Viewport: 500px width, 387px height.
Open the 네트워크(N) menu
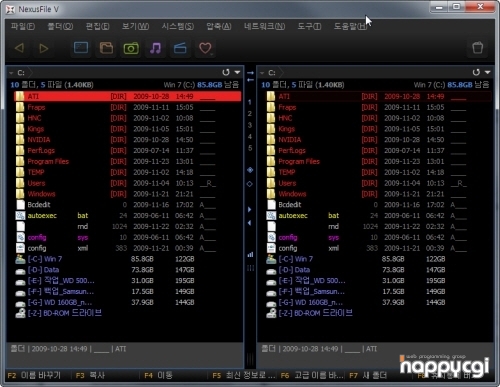tap(264, 26)
